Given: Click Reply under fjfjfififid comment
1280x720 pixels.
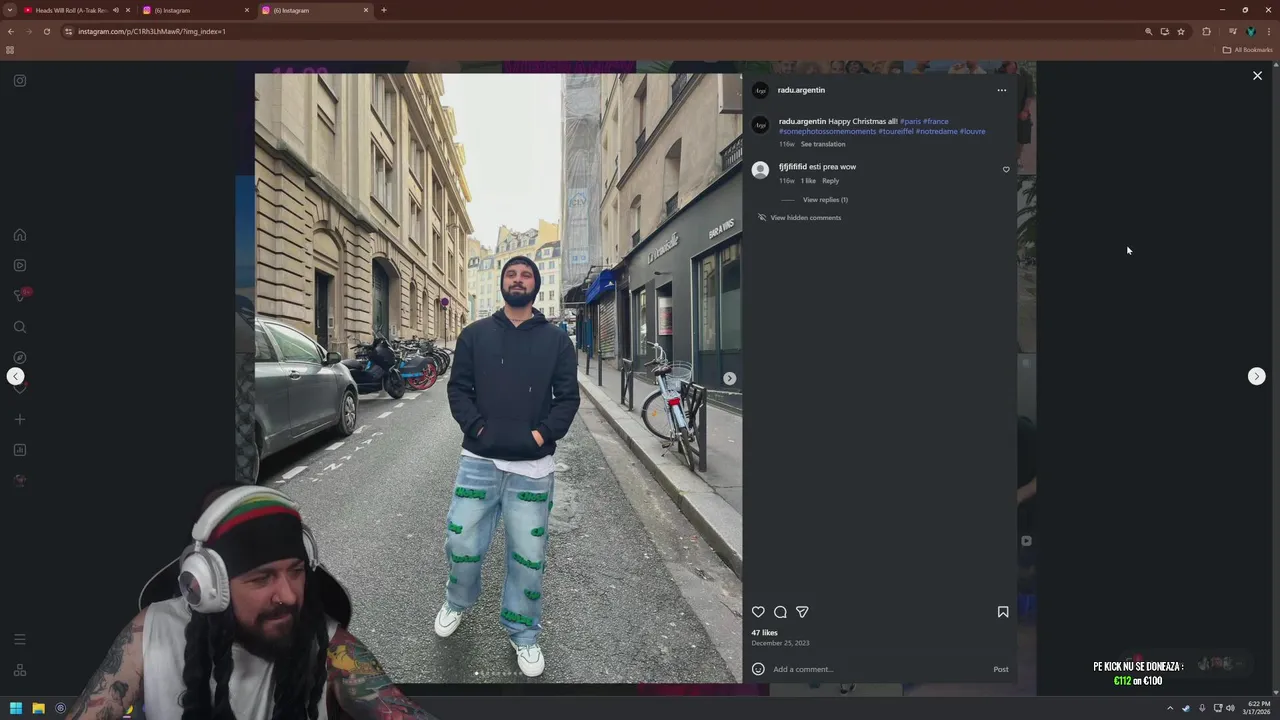Looking at the screenshot, I should coord(830,181).
